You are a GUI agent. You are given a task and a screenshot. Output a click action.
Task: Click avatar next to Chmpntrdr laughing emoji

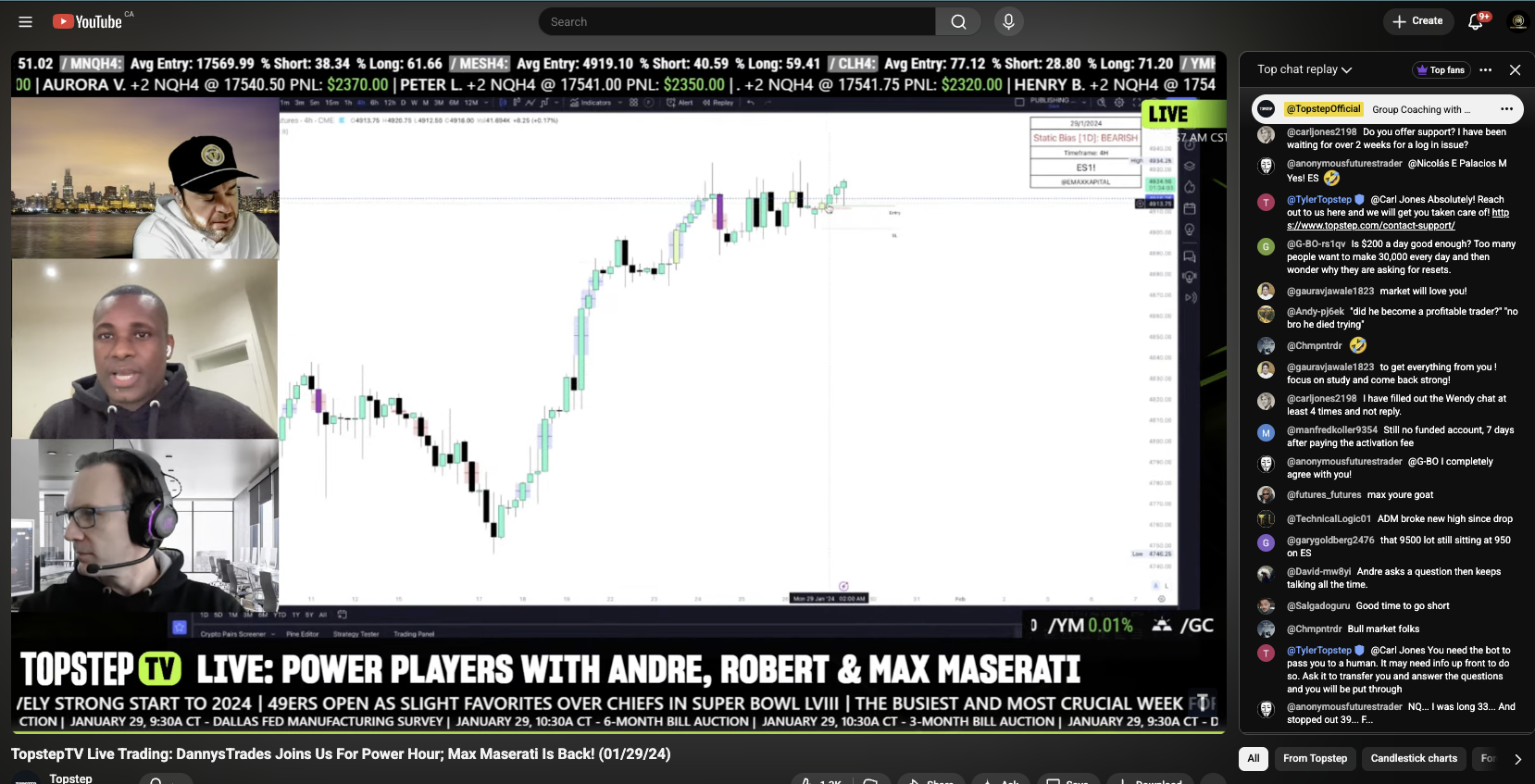tap(1266, 346)
